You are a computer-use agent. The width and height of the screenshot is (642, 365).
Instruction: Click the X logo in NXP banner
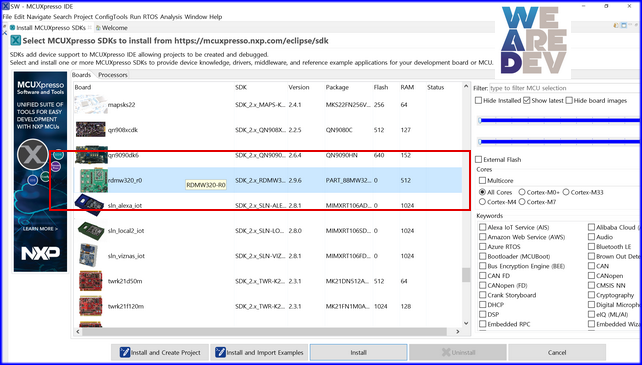pyautogui.click(x=32, y=154)
